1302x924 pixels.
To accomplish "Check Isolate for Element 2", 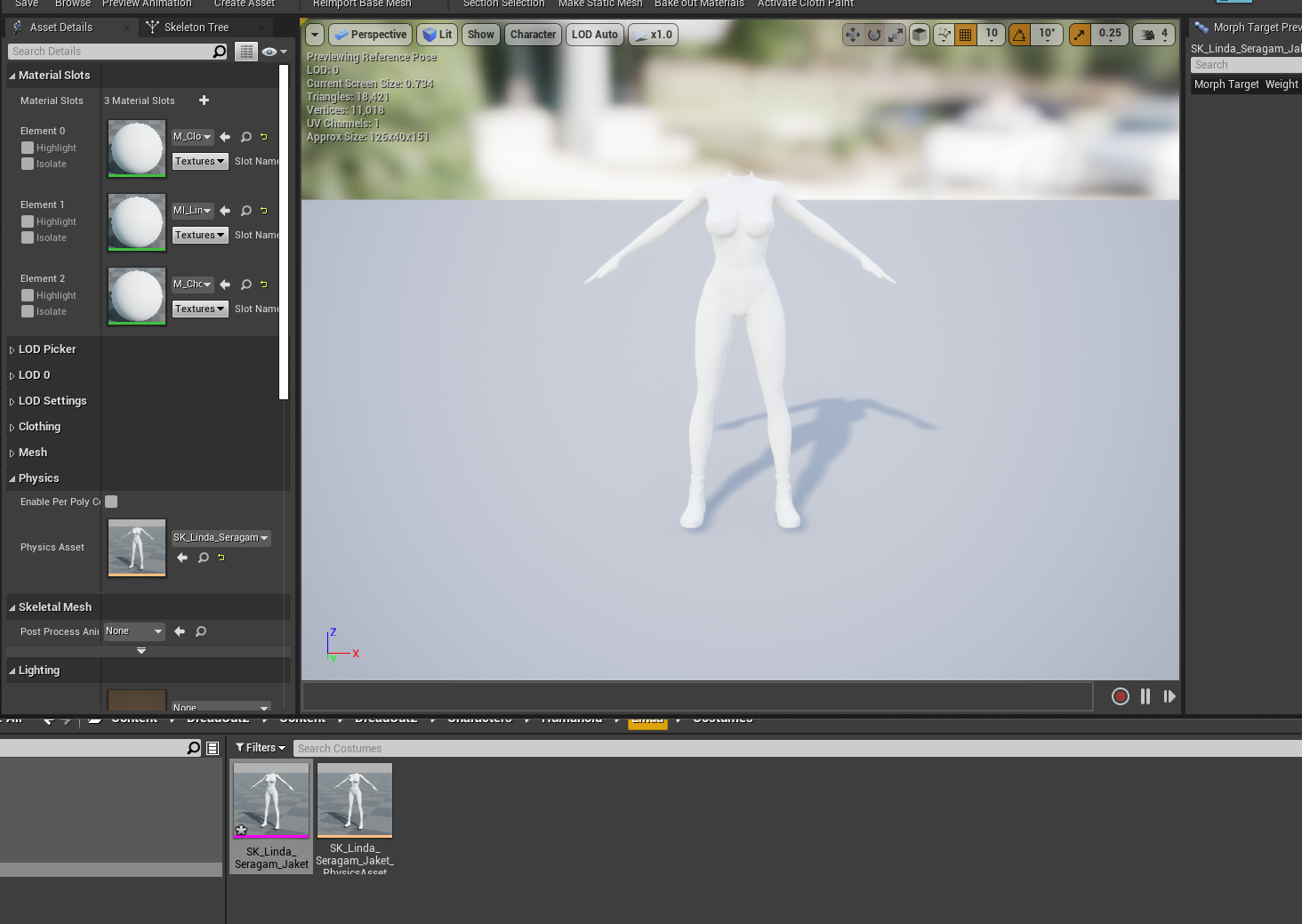I will (28, 311).
